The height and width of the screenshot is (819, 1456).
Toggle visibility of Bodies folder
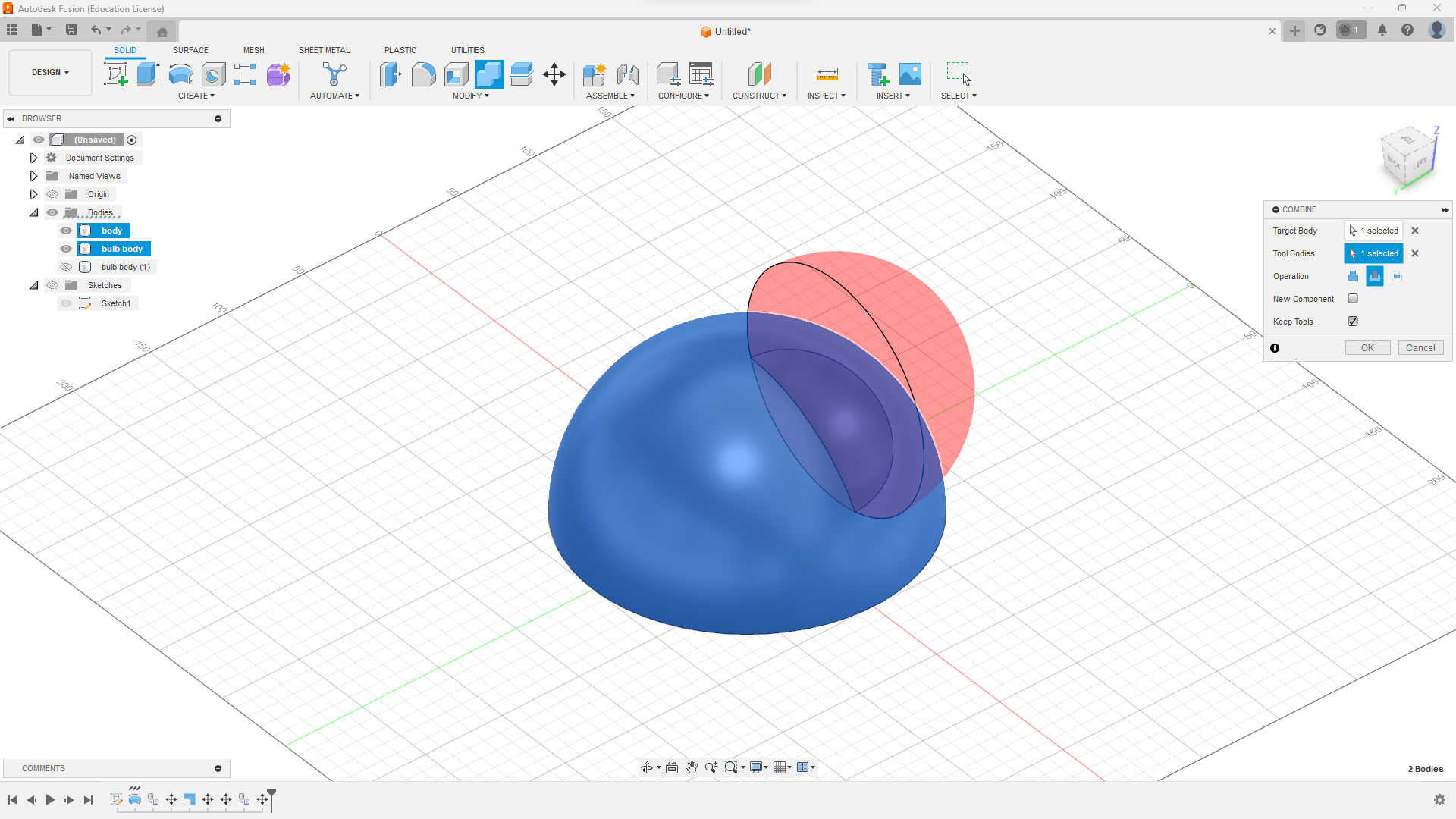tap(52, 212)
